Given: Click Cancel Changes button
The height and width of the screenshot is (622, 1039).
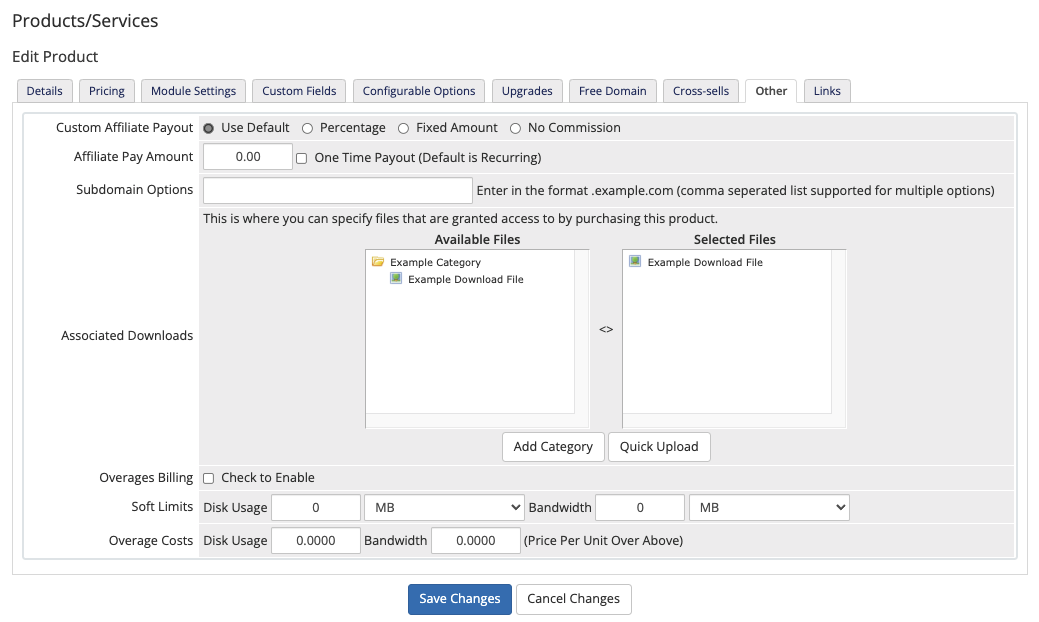Looking at the screenshot, I should (x=574, y=599).
